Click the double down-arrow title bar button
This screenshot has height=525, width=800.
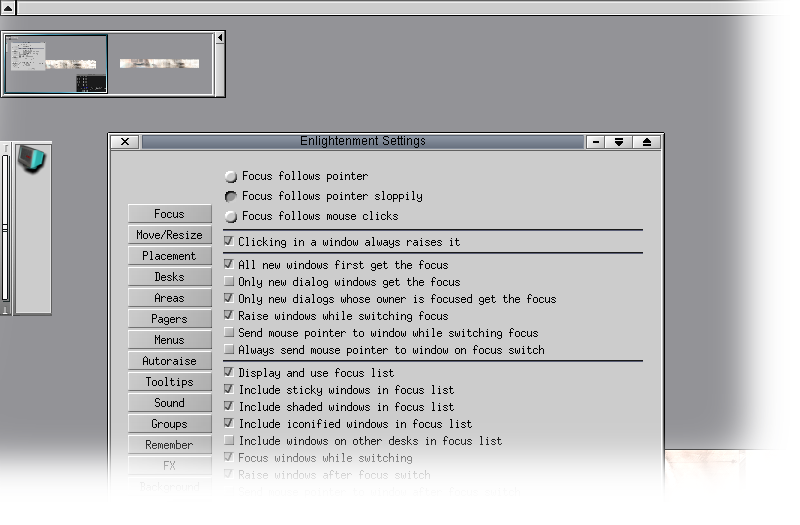[619, 142]
